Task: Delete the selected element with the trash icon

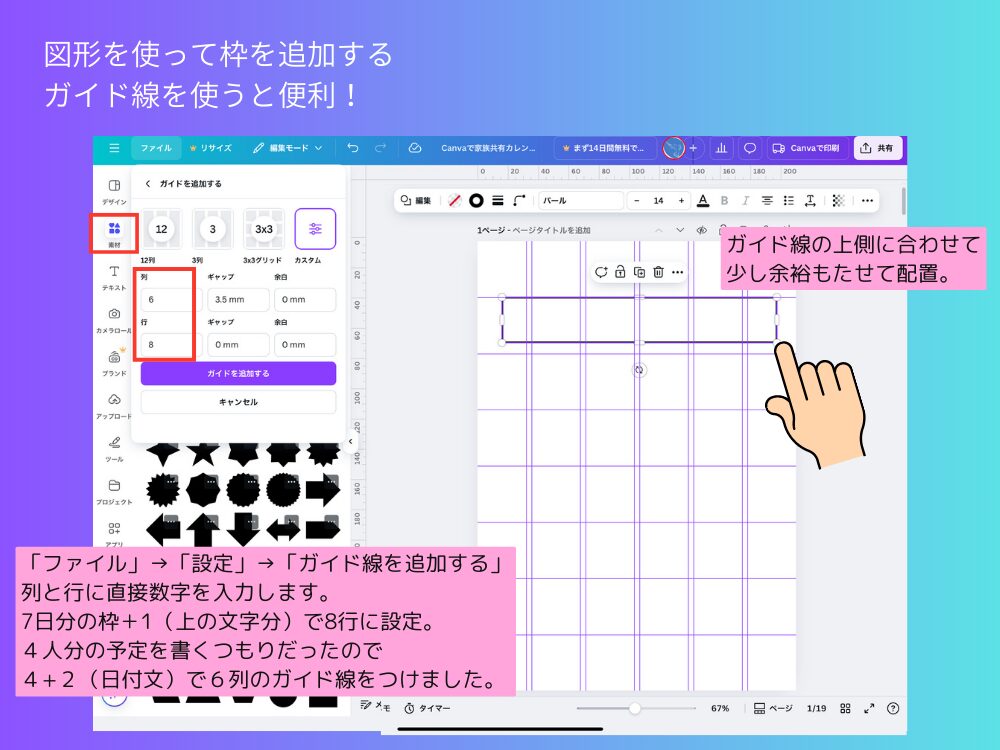Action: pos(658,272)
